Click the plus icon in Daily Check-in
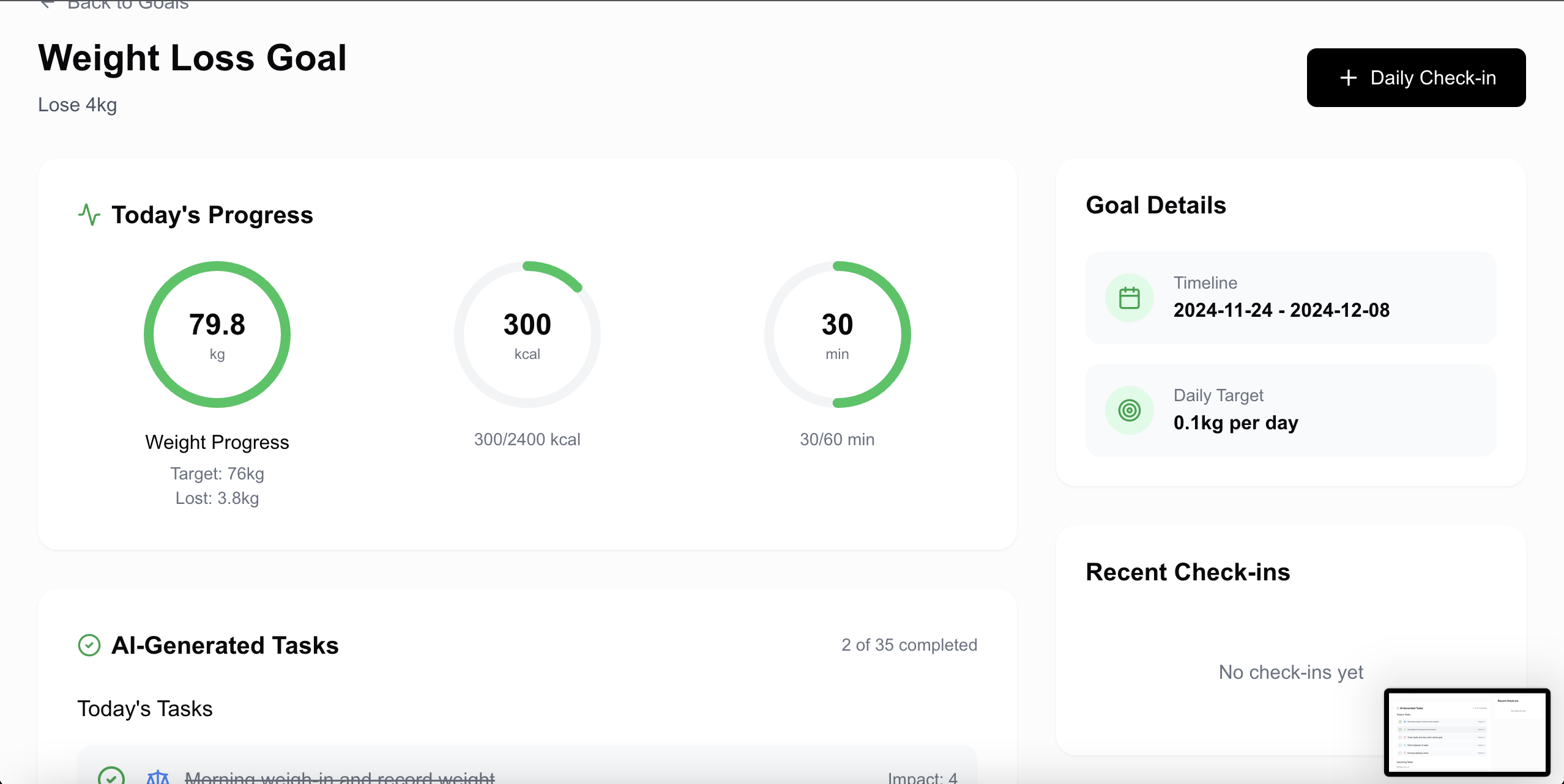 point(1348,78)
